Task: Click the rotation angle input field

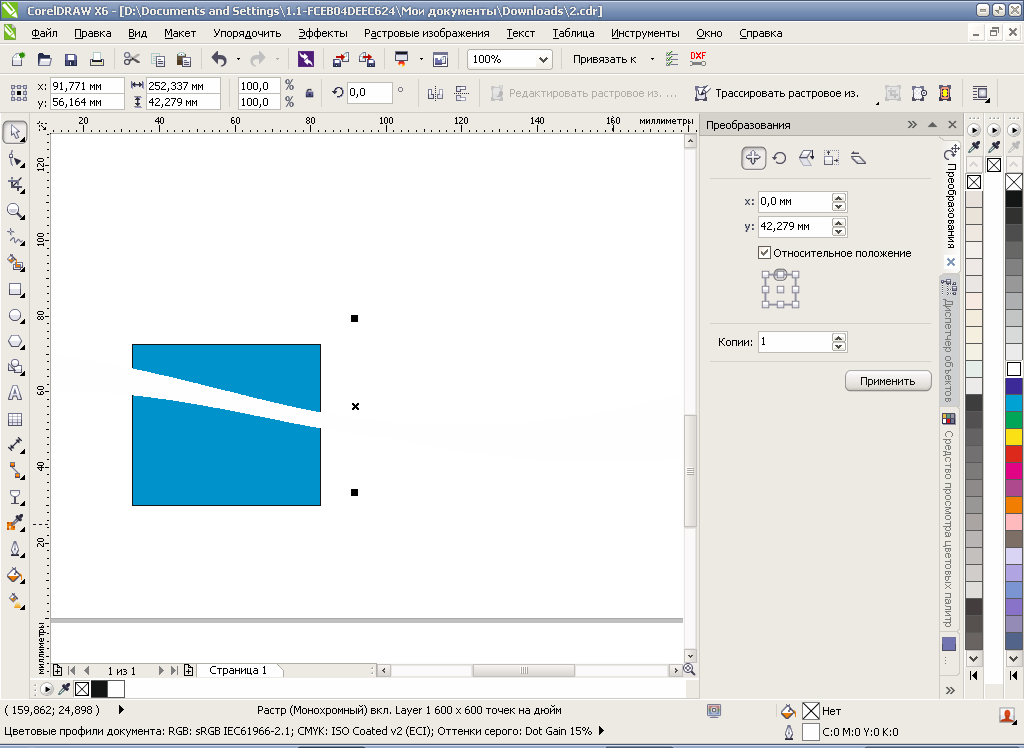Action: tap(369, 93)
